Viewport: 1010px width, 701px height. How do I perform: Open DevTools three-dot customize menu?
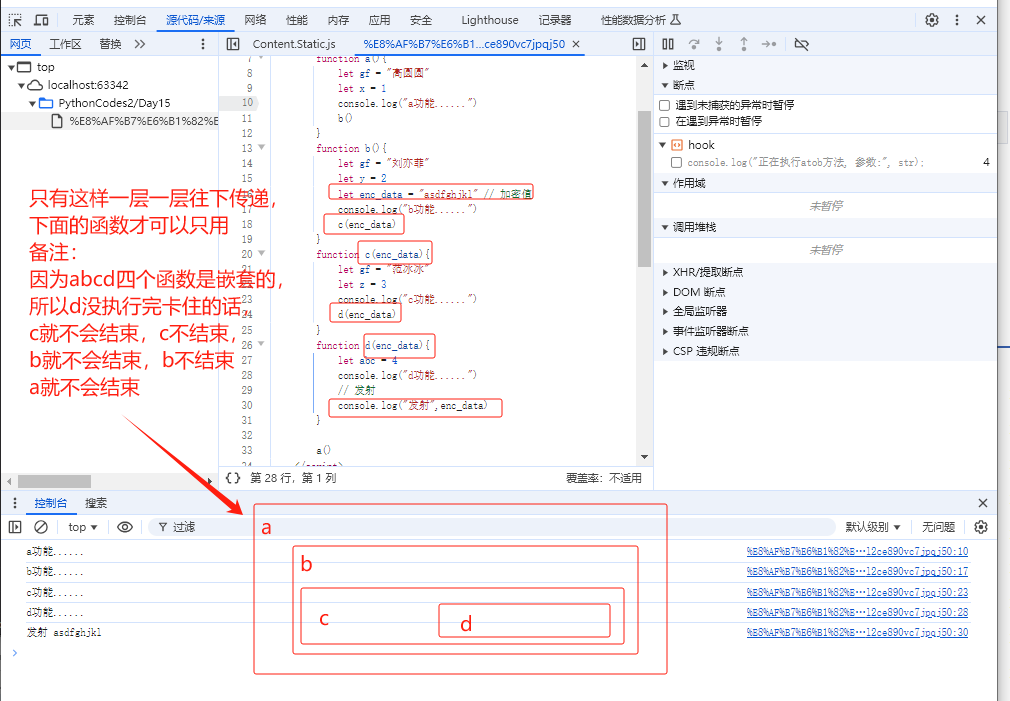pyautogui.click(x=957, y=20)
